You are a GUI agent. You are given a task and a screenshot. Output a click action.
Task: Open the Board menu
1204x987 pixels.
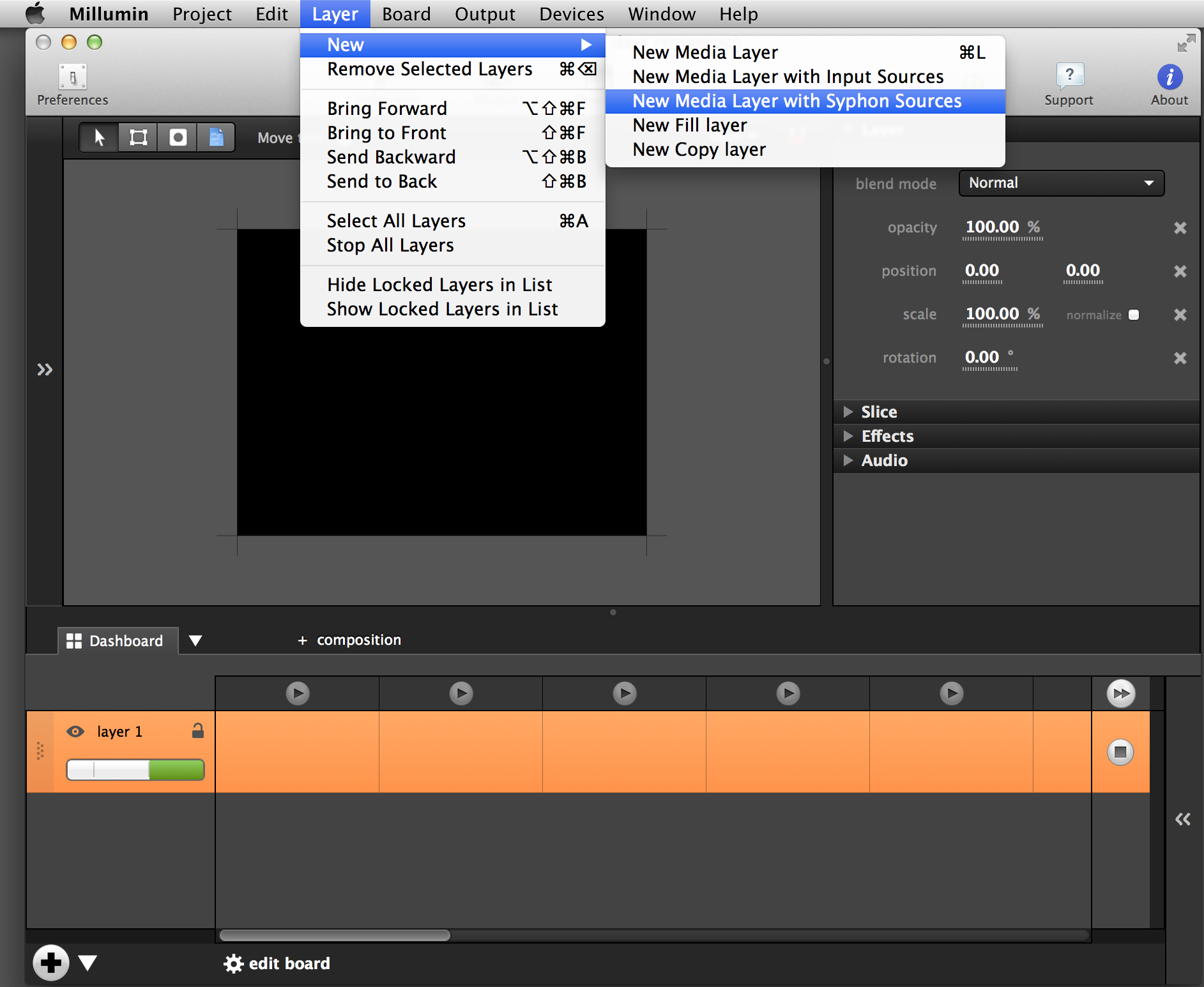(x=406, y=13)
